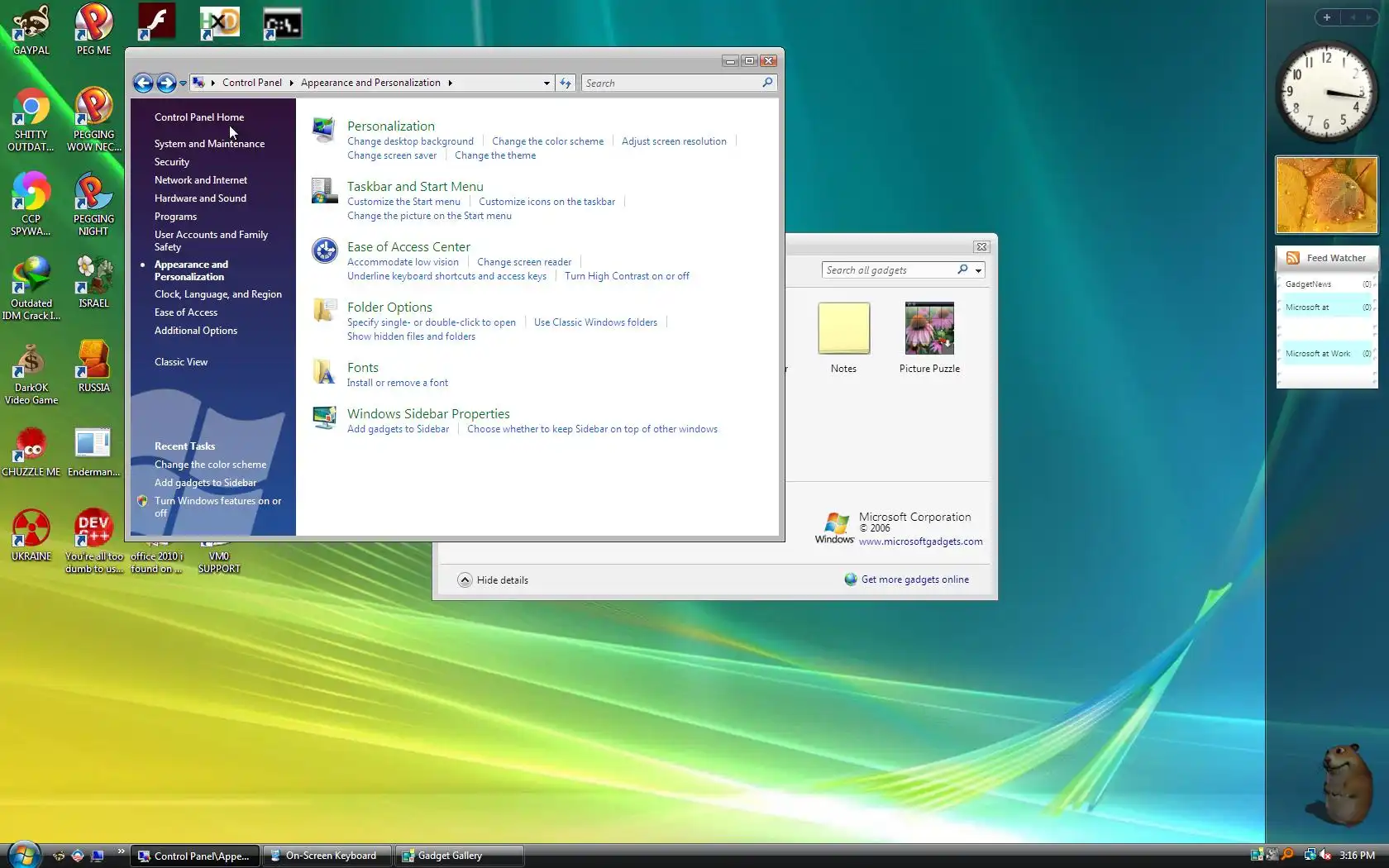Open the CHUZZLE ME desktop icon
Screen dimensions: 1389x868
point(31,451)
